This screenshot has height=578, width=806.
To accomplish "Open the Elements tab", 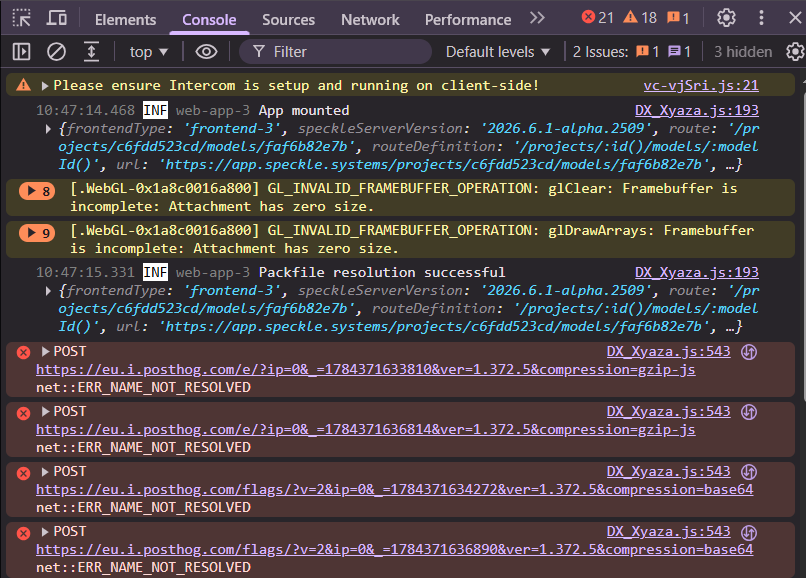I will (x=125, y=20).
